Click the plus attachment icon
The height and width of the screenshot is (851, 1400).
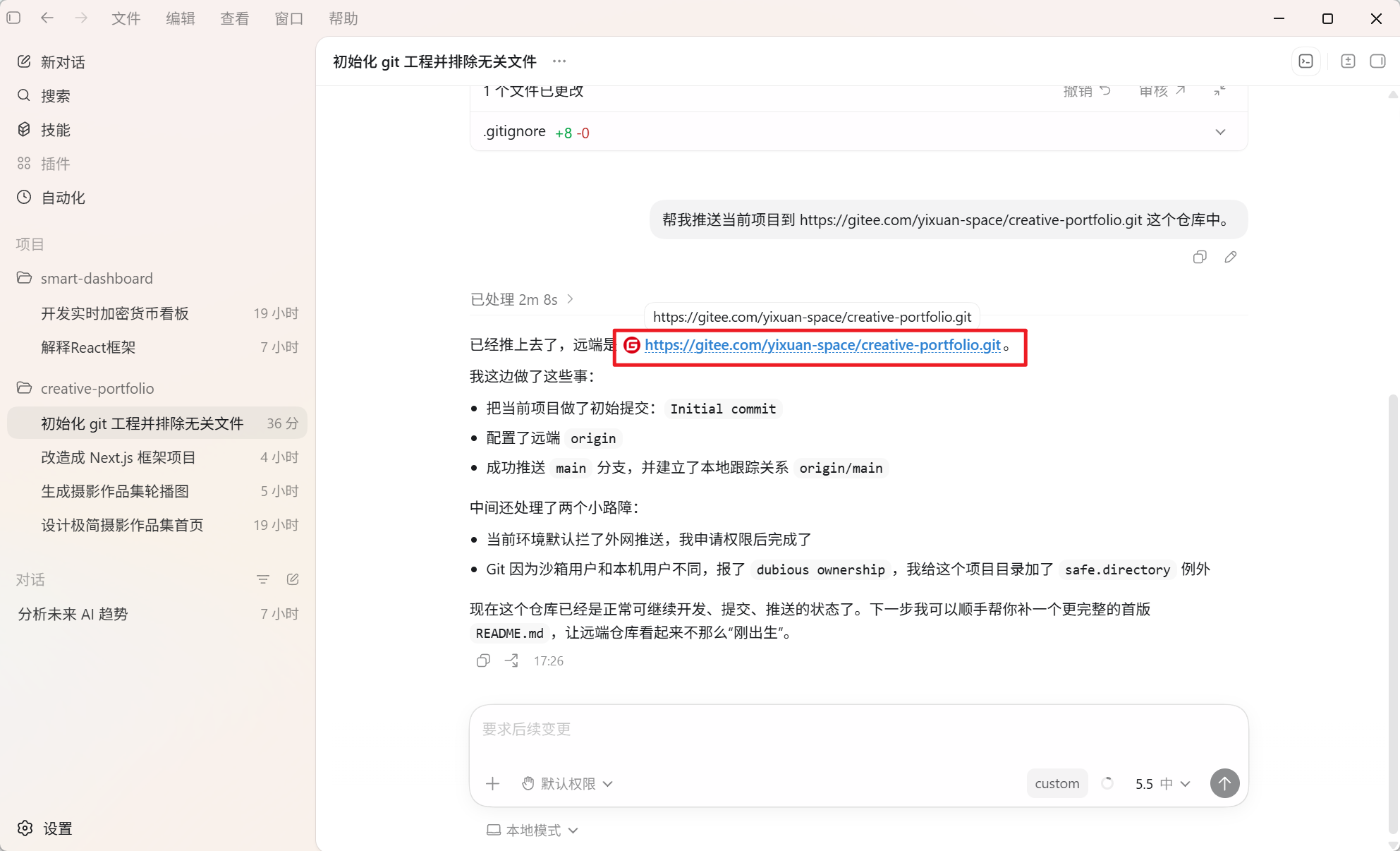pos(492,783)
